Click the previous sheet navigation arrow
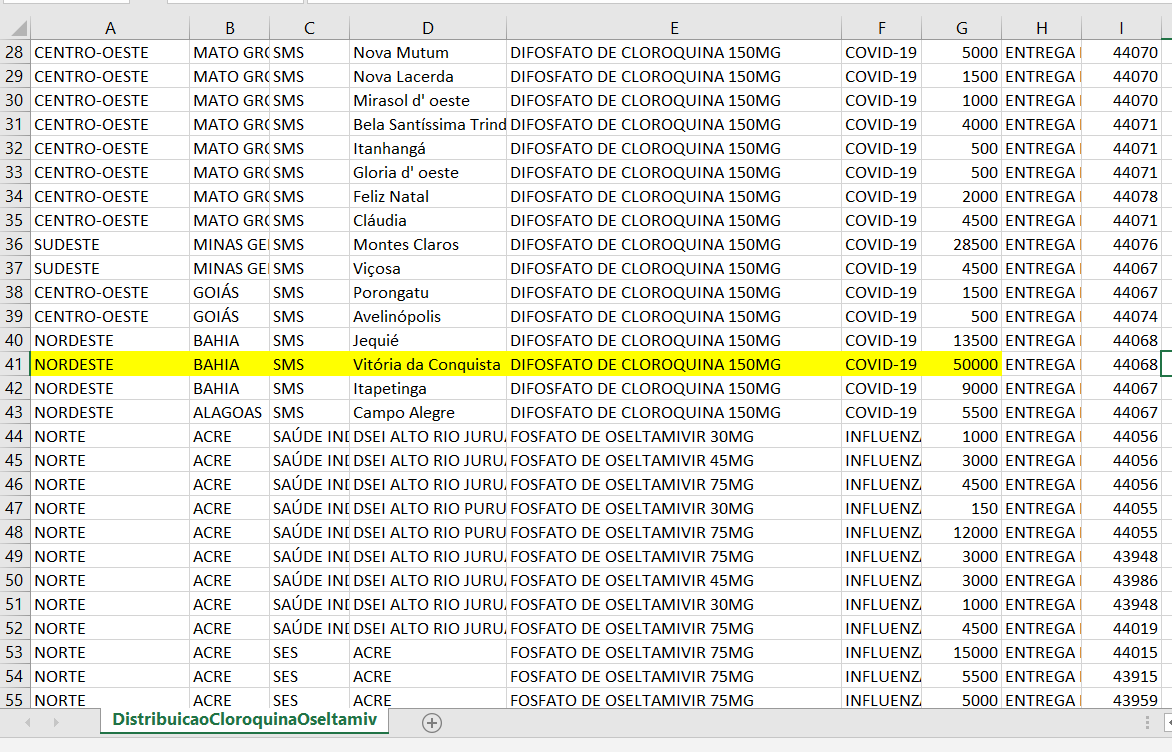Screen dimensions: 1172x752 coord(27,722)
